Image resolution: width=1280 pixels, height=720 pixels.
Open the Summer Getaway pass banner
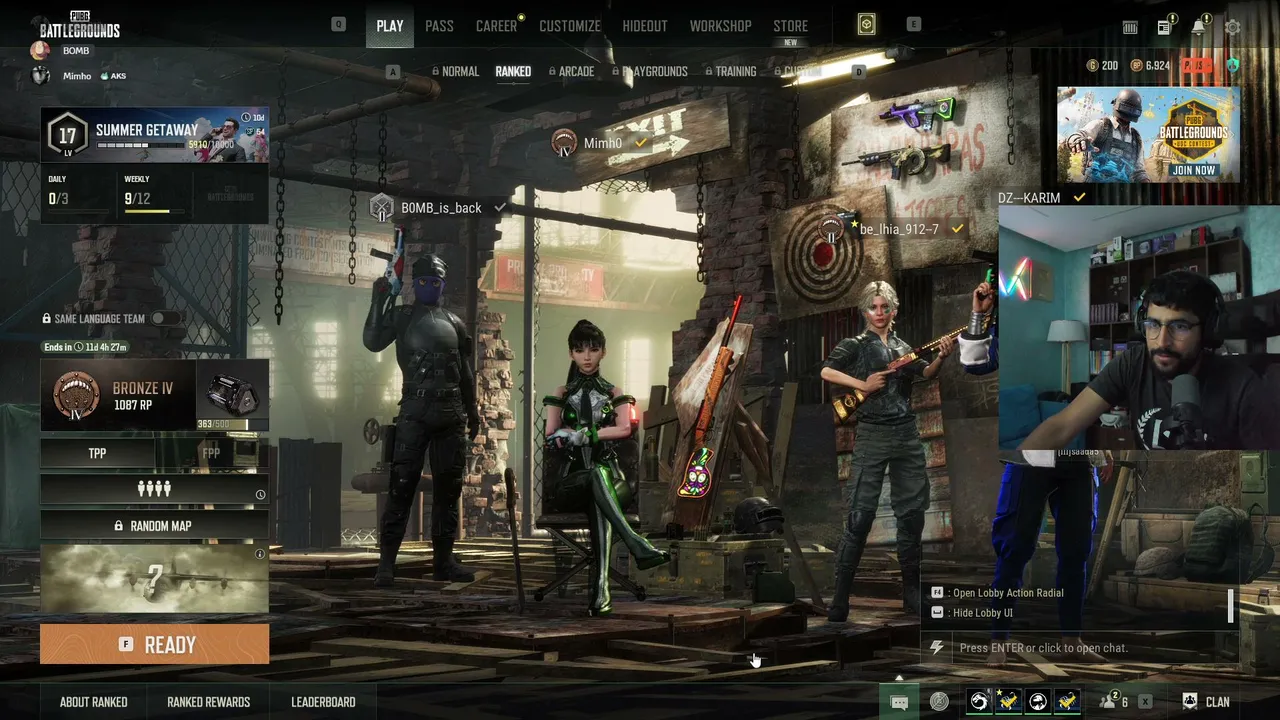pyautogui.click(x=154, y=135)
